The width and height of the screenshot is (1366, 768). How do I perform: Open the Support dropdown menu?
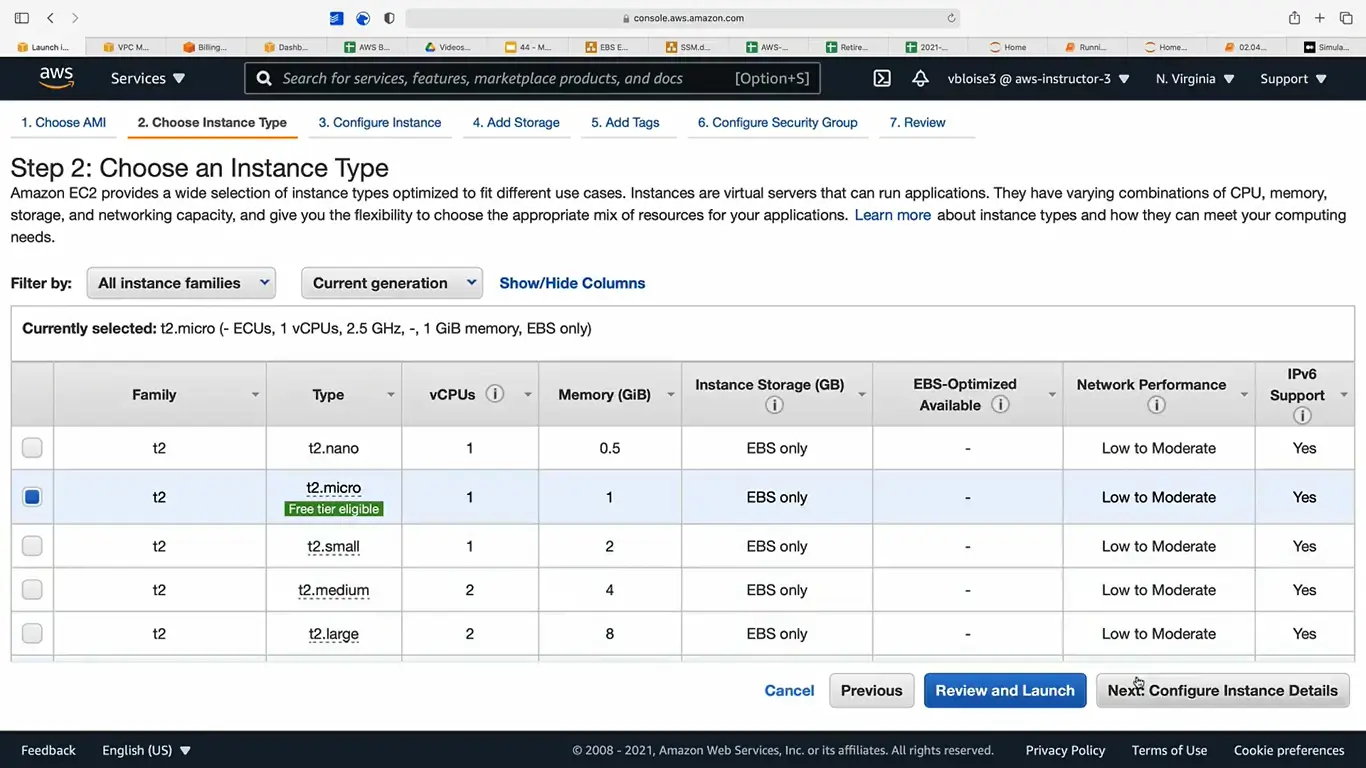click(1293, 78)
